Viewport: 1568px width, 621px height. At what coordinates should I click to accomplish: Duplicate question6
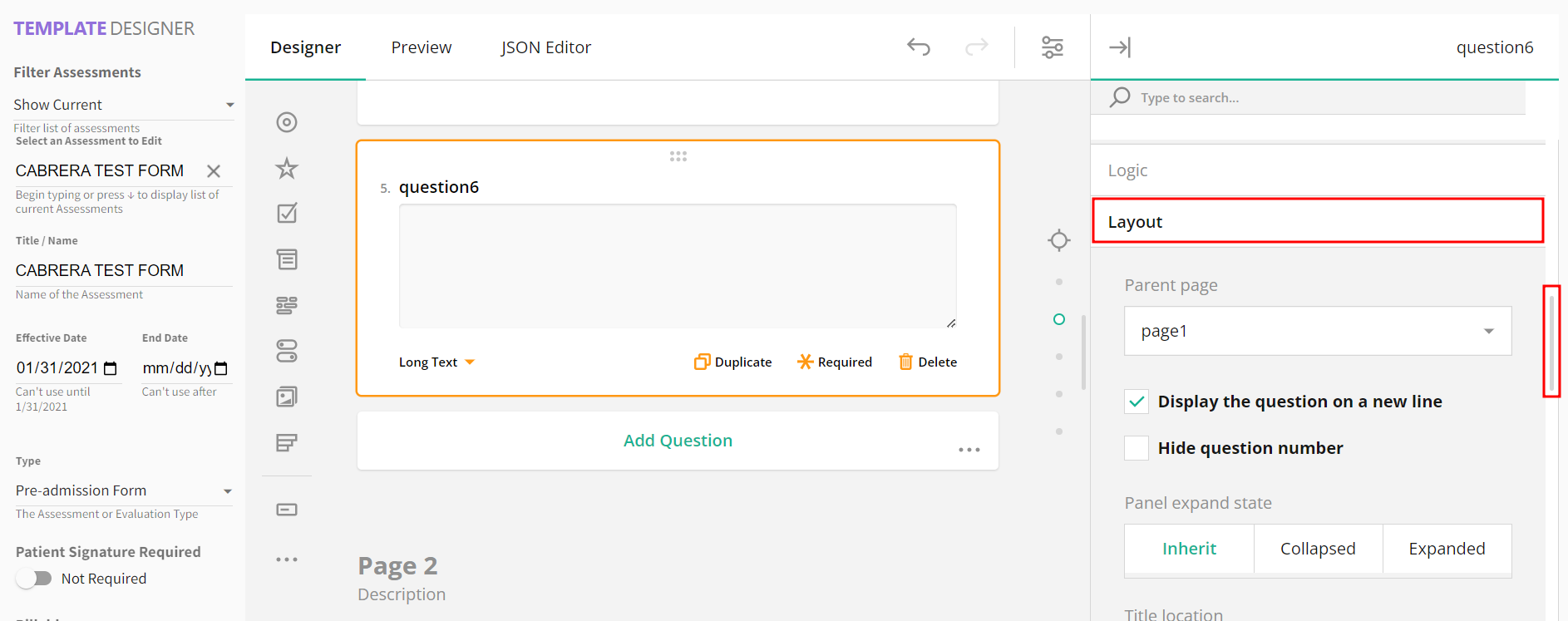[x=733, y=362]
